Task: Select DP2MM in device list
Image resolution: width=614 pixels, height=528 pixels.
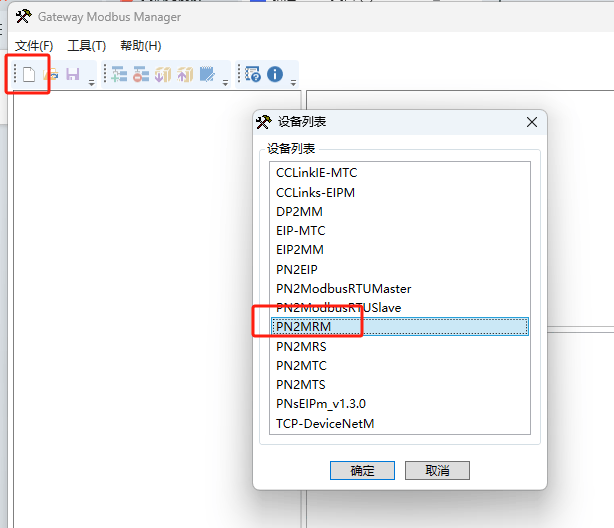Action: point(400,212)
